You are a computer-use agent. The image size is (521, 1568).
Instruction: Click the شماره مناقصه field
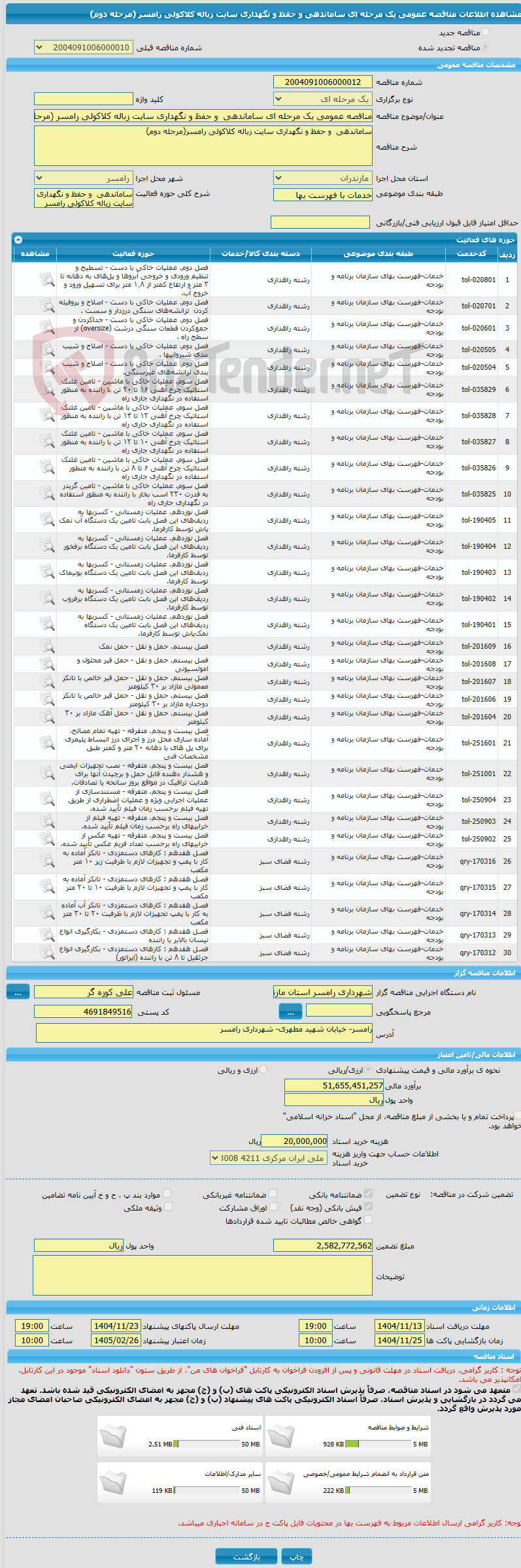[x=322, y=82]
